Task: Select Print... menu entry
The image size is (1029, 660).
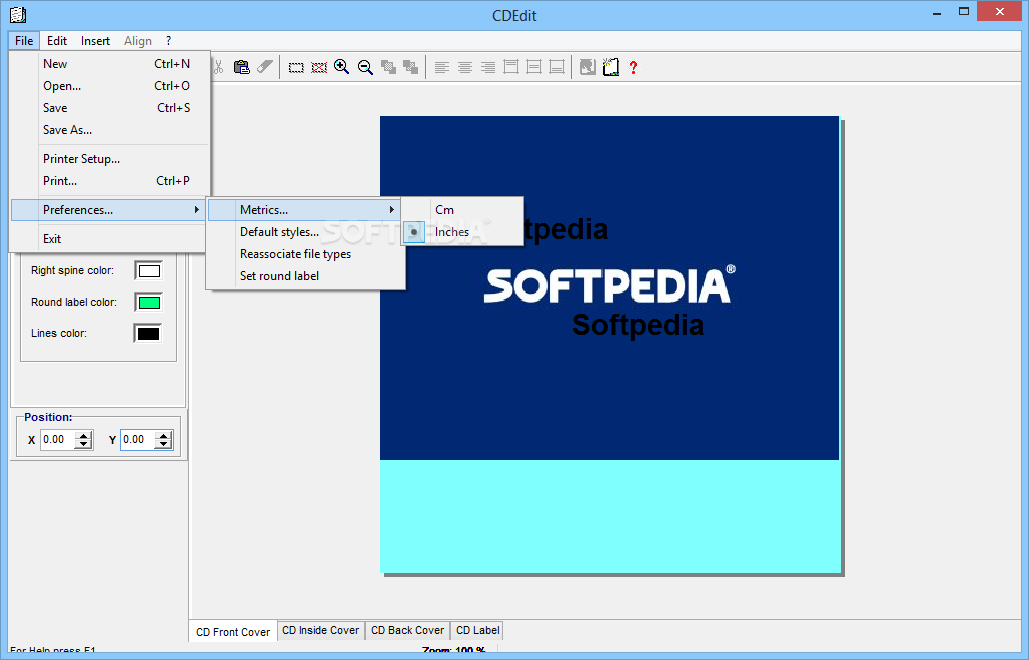Action: point(110,180)
